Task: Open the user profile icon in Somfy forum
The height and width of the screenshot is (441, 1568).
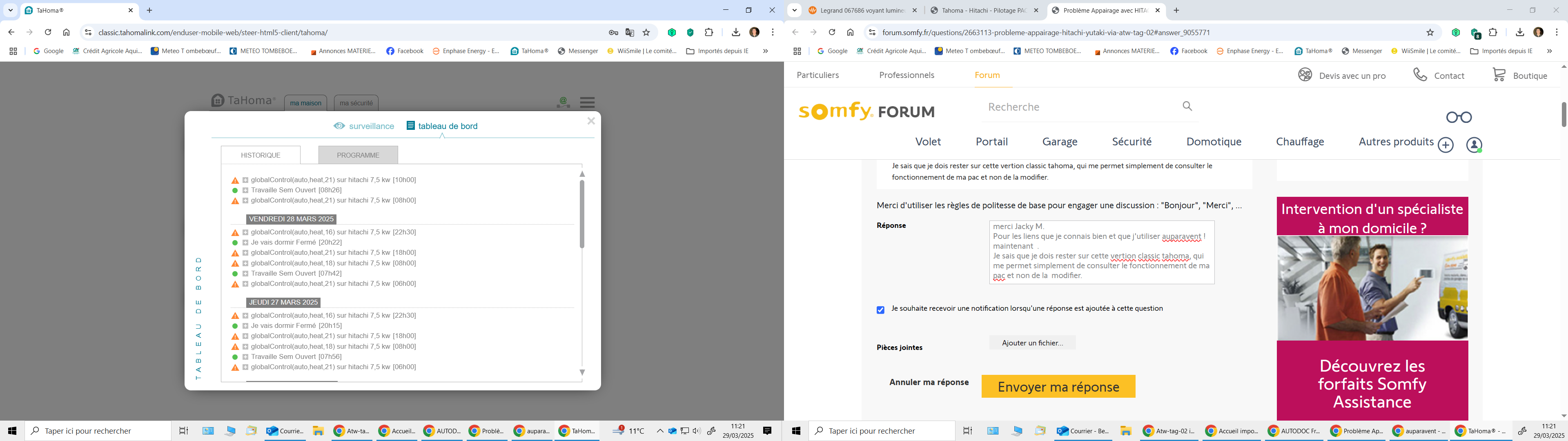Action: [1474, 145]
